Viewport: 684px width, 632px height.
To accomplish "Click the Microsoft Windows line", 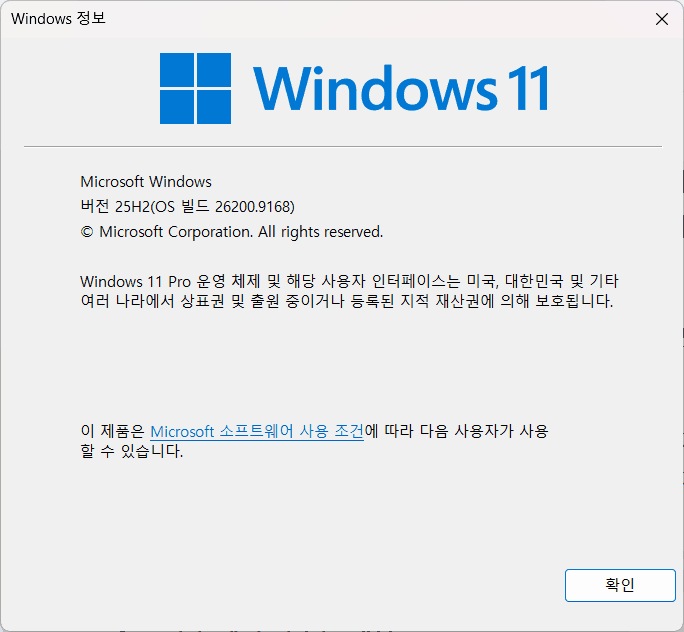I will [x=146, y=181].
